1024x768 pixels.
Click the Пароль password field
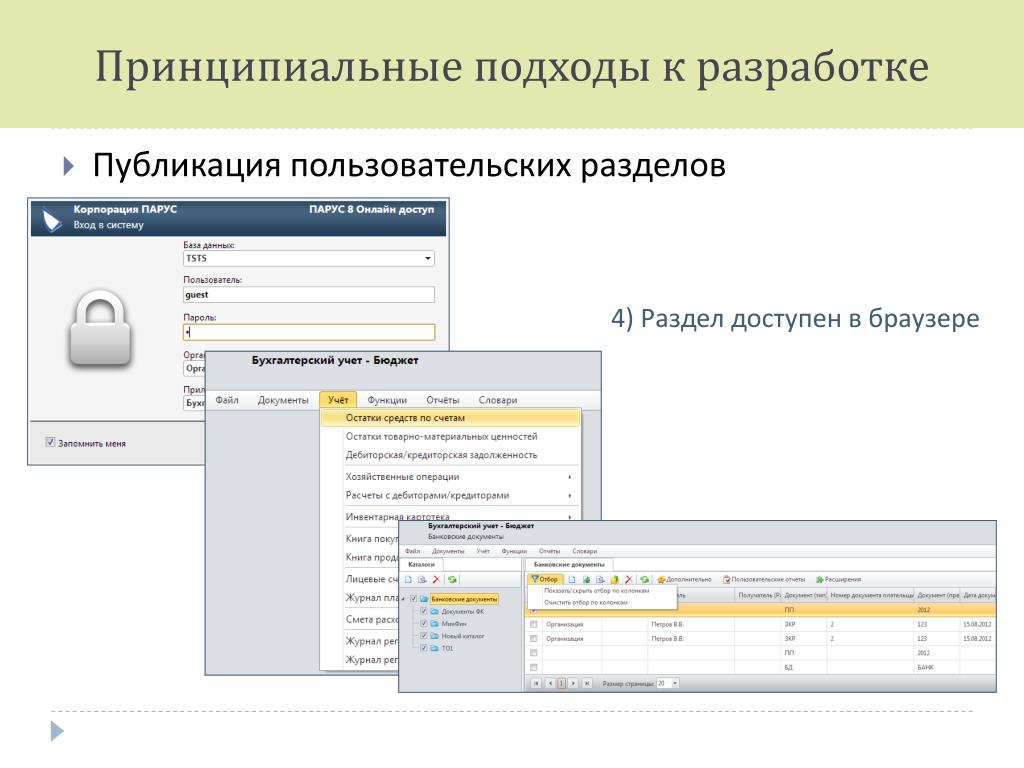tap(308, 332)
